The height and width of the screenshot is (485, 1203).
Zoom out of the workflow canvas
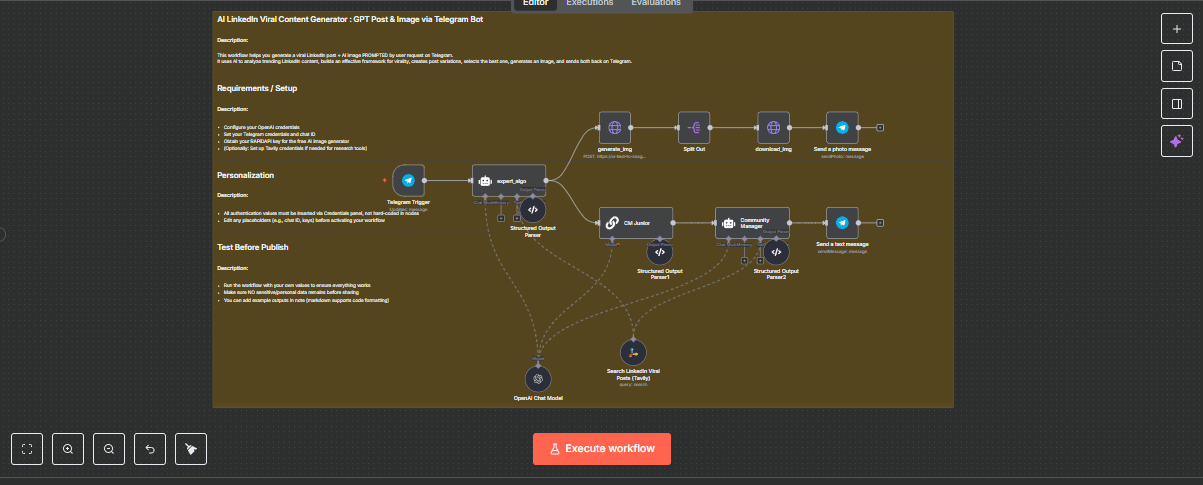coord(109,449)
